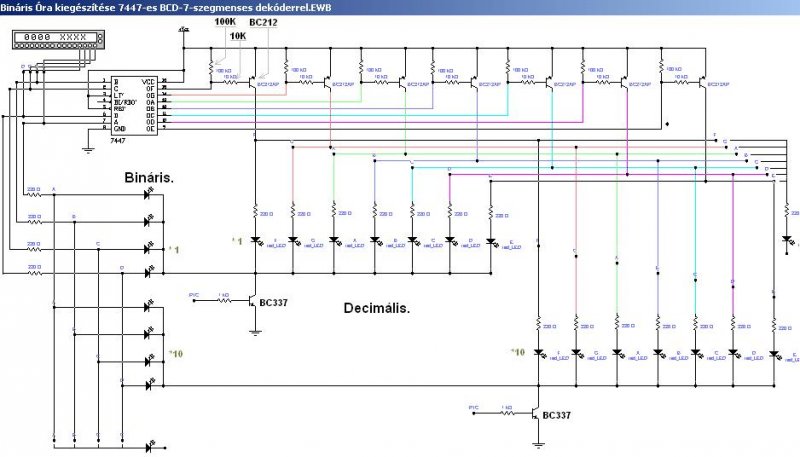Select the OE output pin on the 7447
This screenshot has width=800, height=457.
[x=150, y=129]
